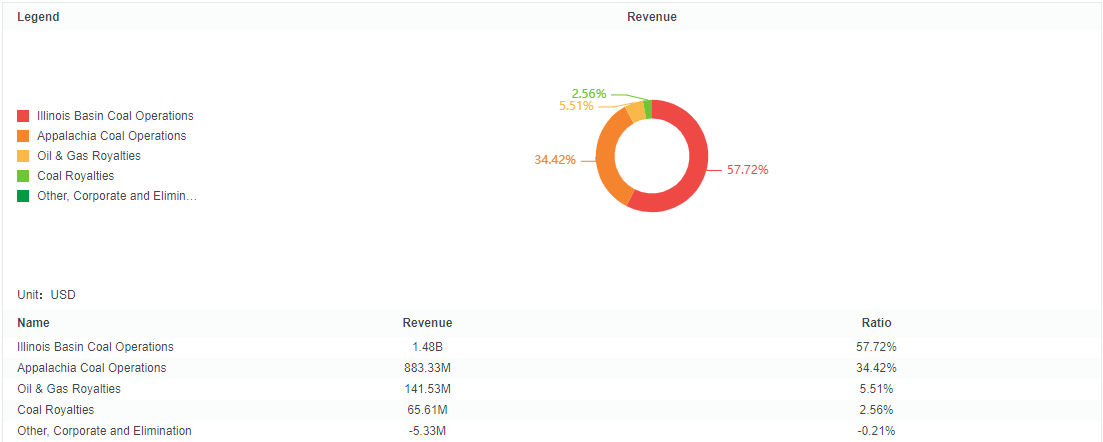Select Appalachia Coal Operations table row name
1103x442 pixels.
pyautogui.click(x=91, y=367)
